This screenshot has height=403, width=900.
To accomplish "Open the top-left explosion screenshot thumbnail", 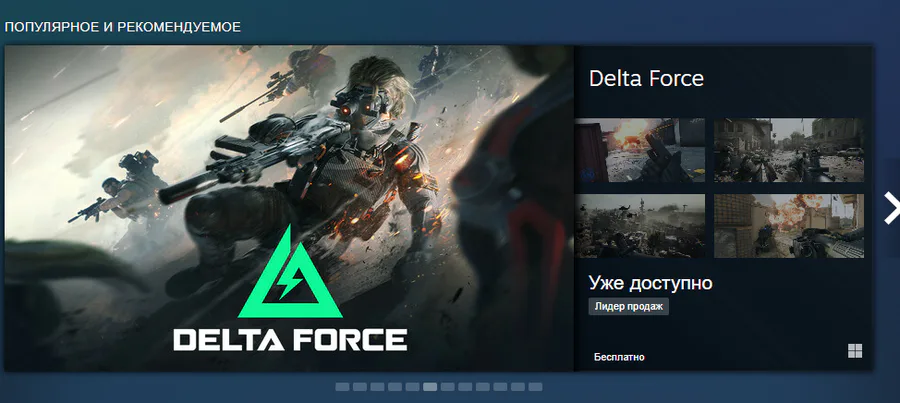I will click(639, 150).
